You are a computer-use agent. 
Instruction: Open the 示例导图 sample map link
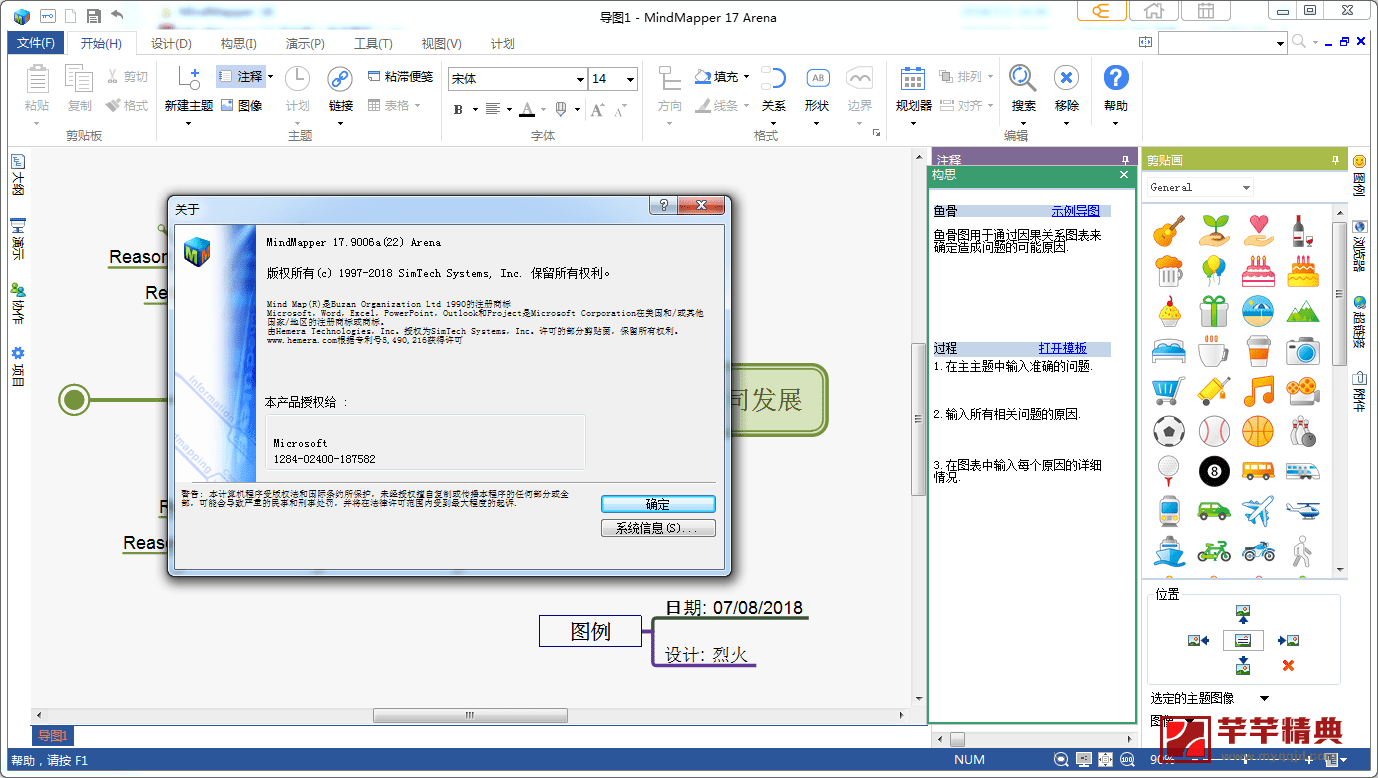[x=1075, y=211]
